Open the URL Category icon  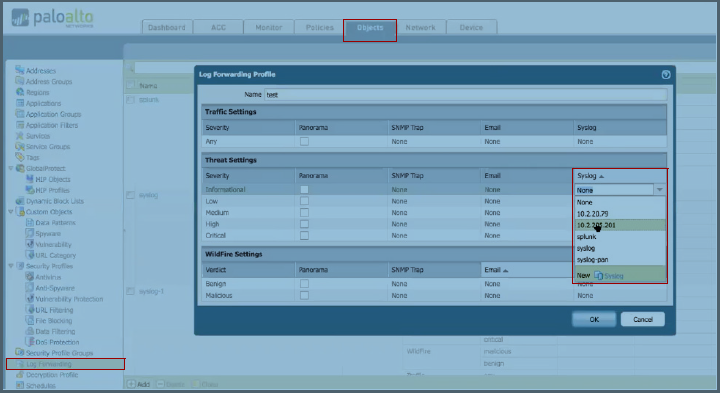pyautogui.click(x=30, y=255)
